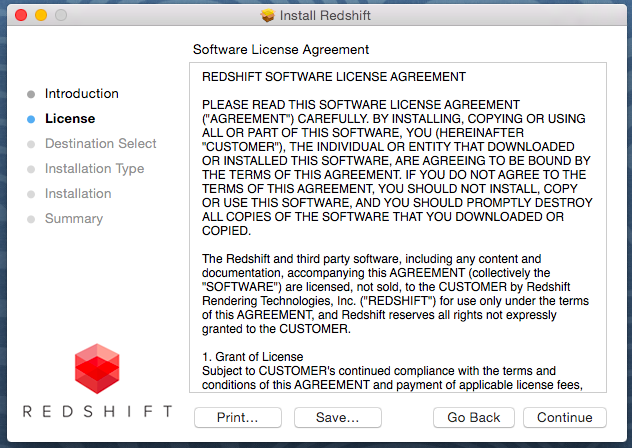Close the installer with red button

pyautogui.click(x=21, y=15)
